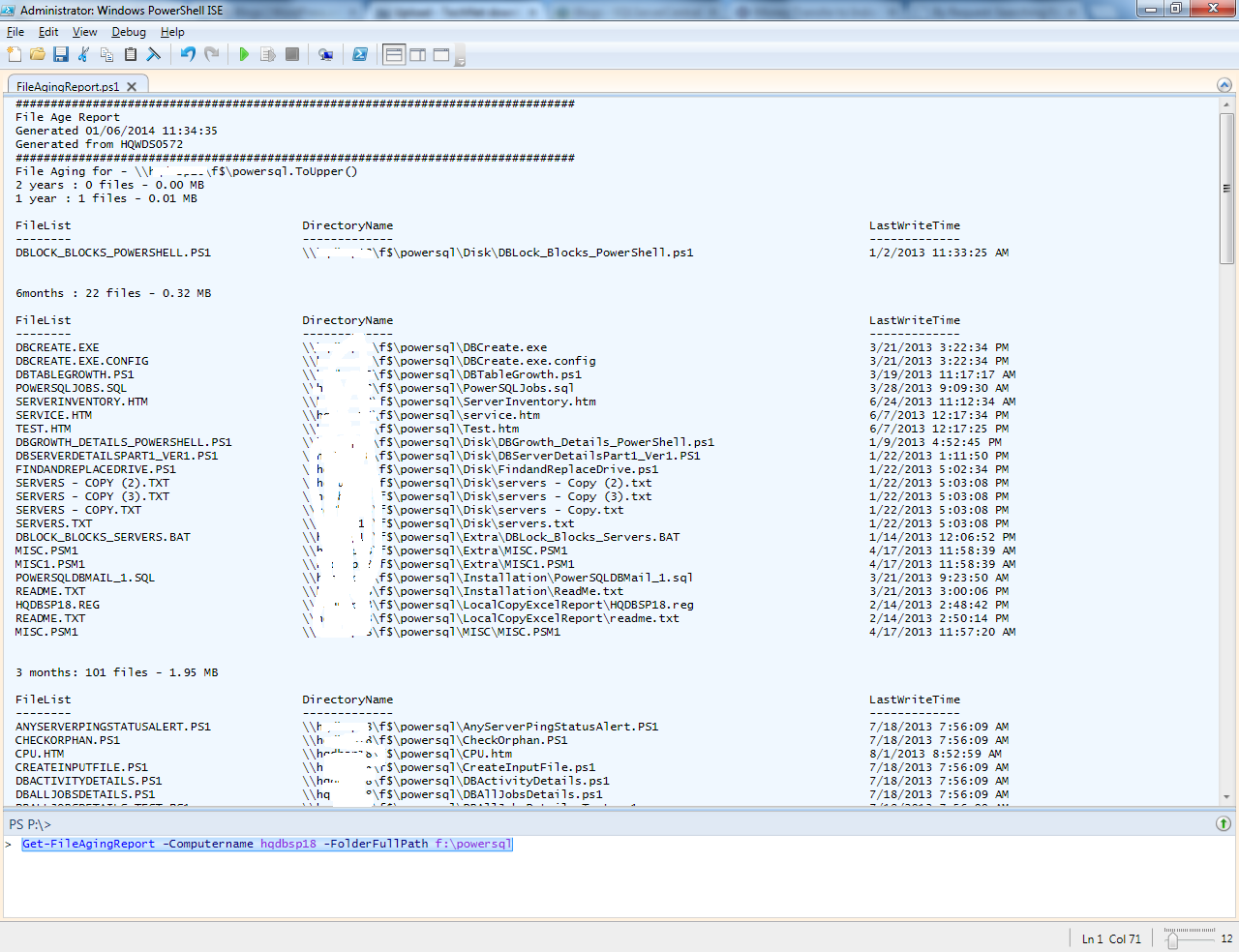The image size is (1239, 952).
Task: Toggle Show Script Pane Right layout
Action: [417, 54]
